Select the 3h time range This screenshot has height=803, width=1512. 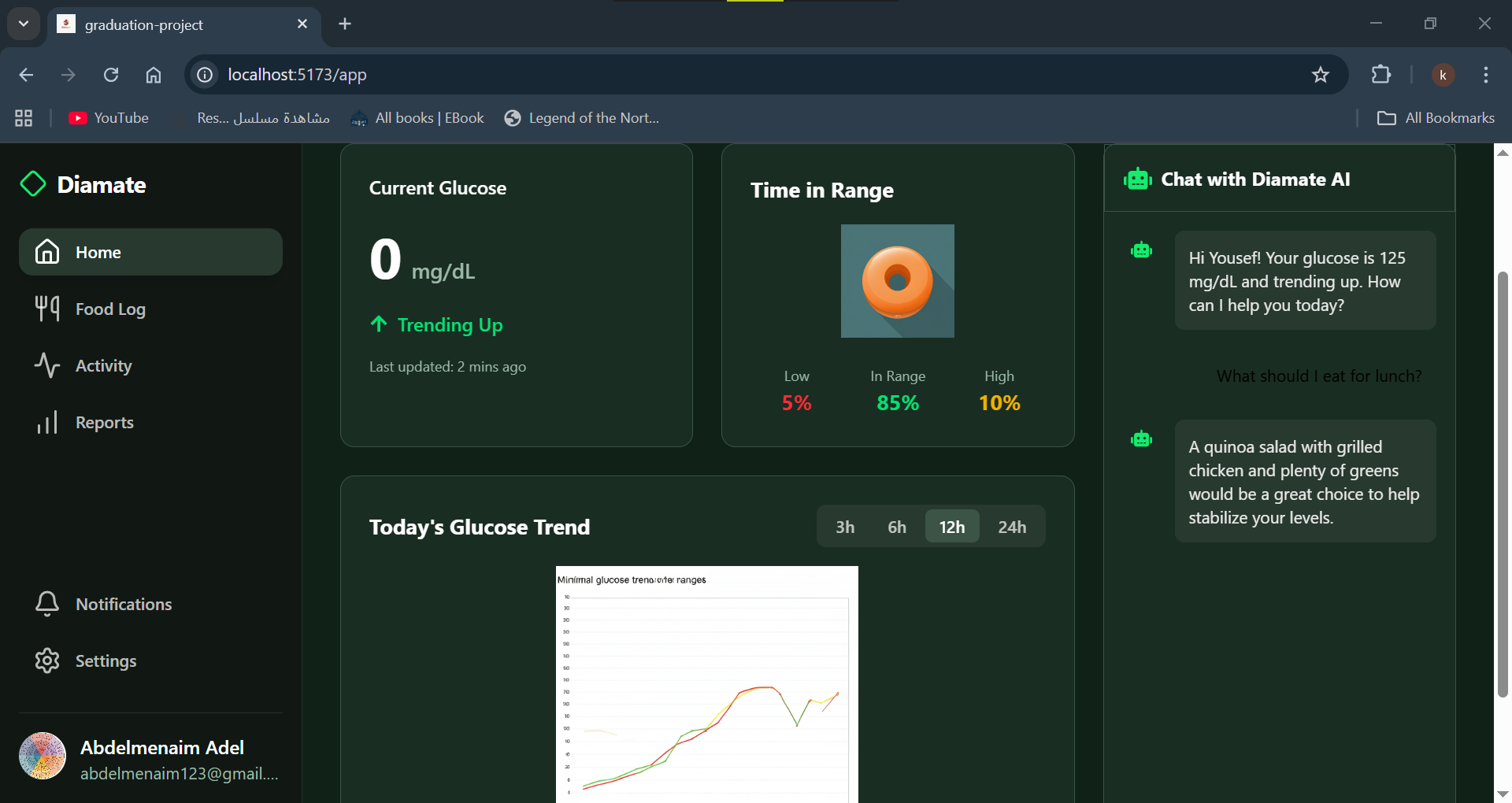click(x=844, y=527)
